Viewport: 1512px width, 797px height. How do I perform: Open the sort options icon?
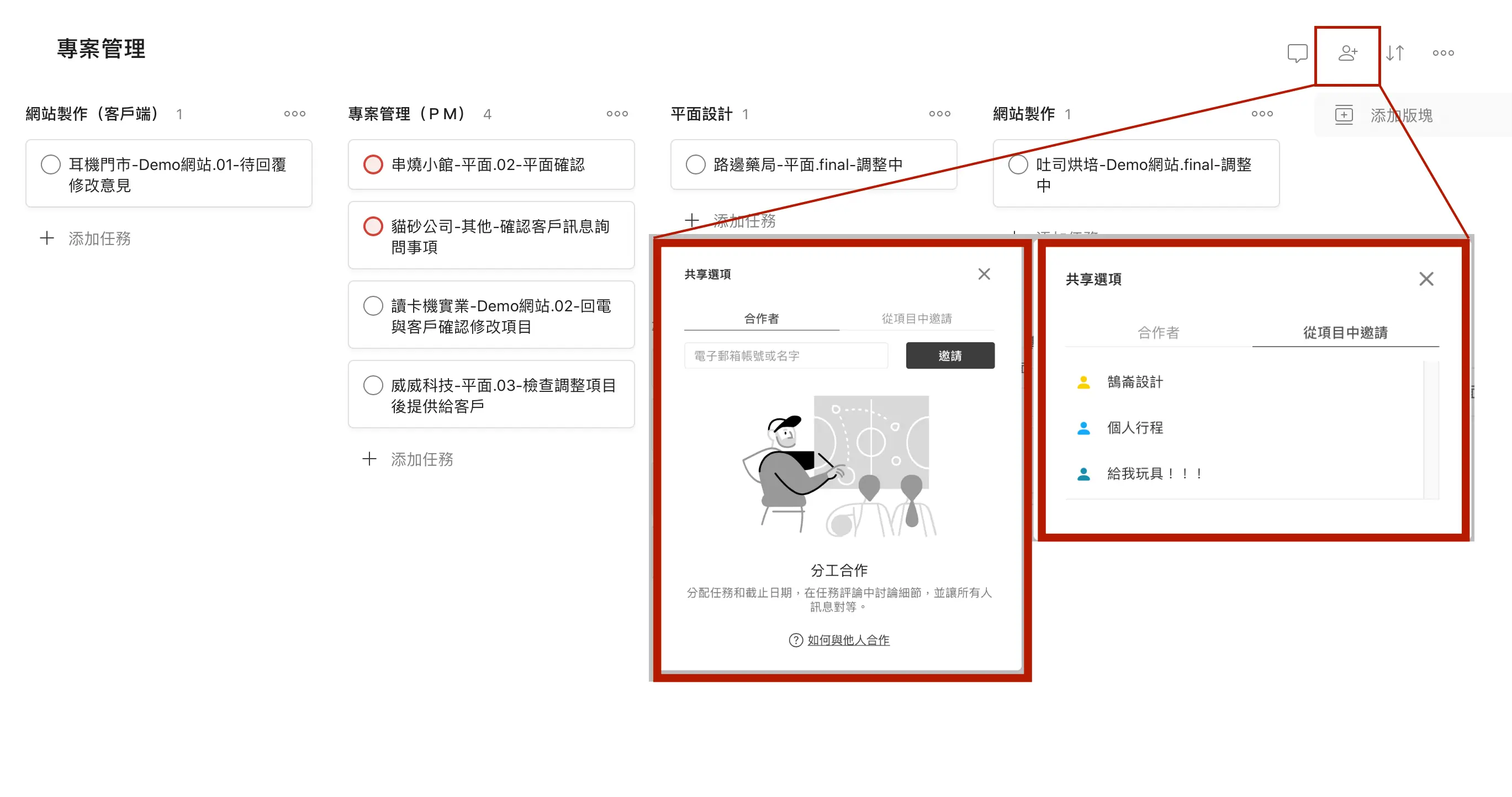click(1395, 54)
